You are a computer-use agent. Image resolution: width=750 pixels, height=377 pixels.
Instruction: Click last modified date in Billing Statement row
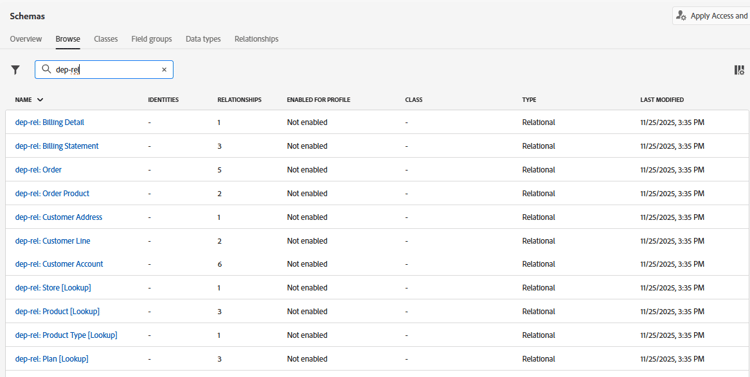(x=672, y=146)
